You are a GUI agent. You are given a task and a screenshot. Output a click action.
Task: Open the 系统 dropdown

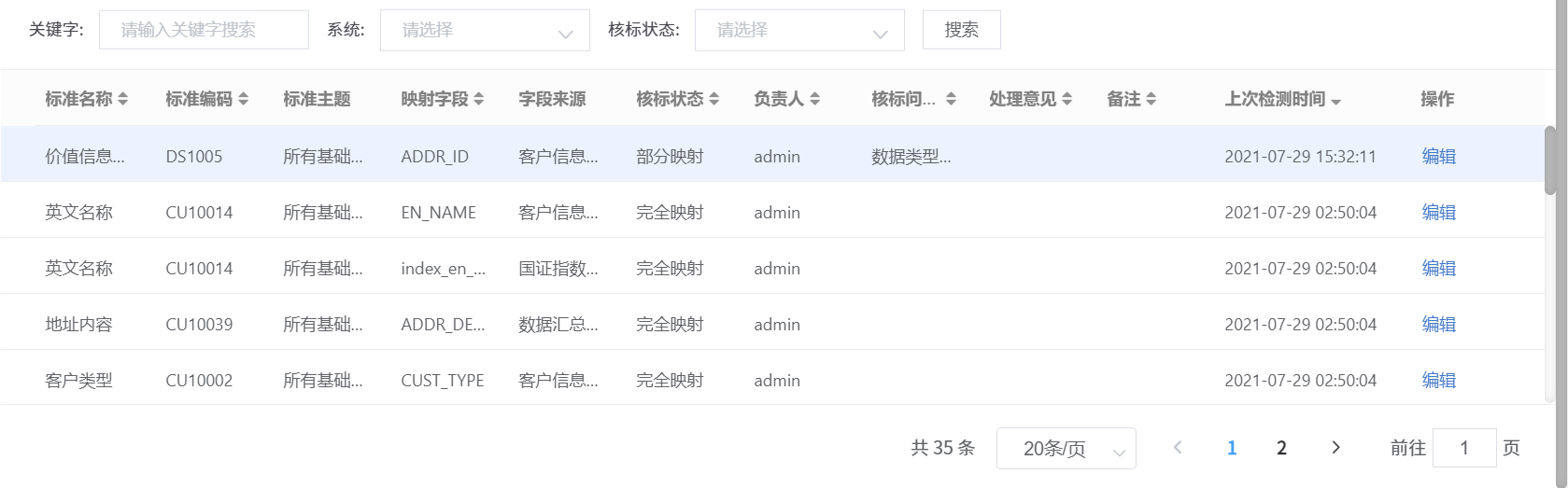pyautogui.click(x=485, y=30)
